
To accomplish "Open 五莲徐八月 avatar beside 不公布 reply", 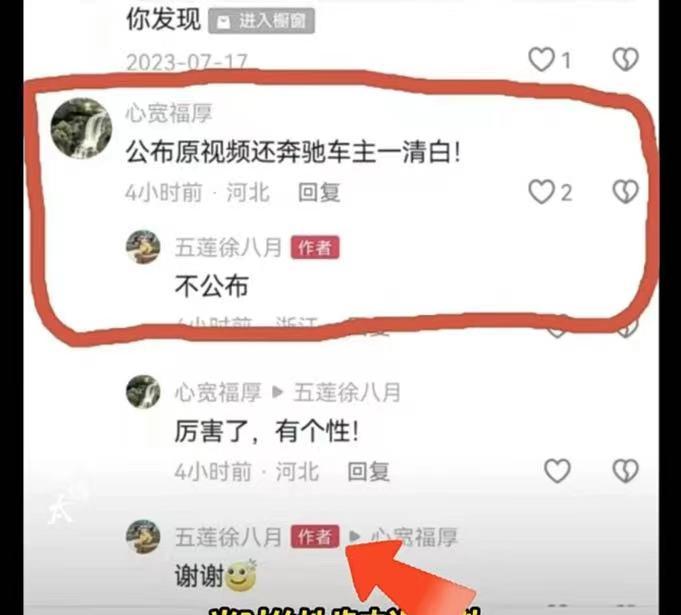I will coord(143,247).
